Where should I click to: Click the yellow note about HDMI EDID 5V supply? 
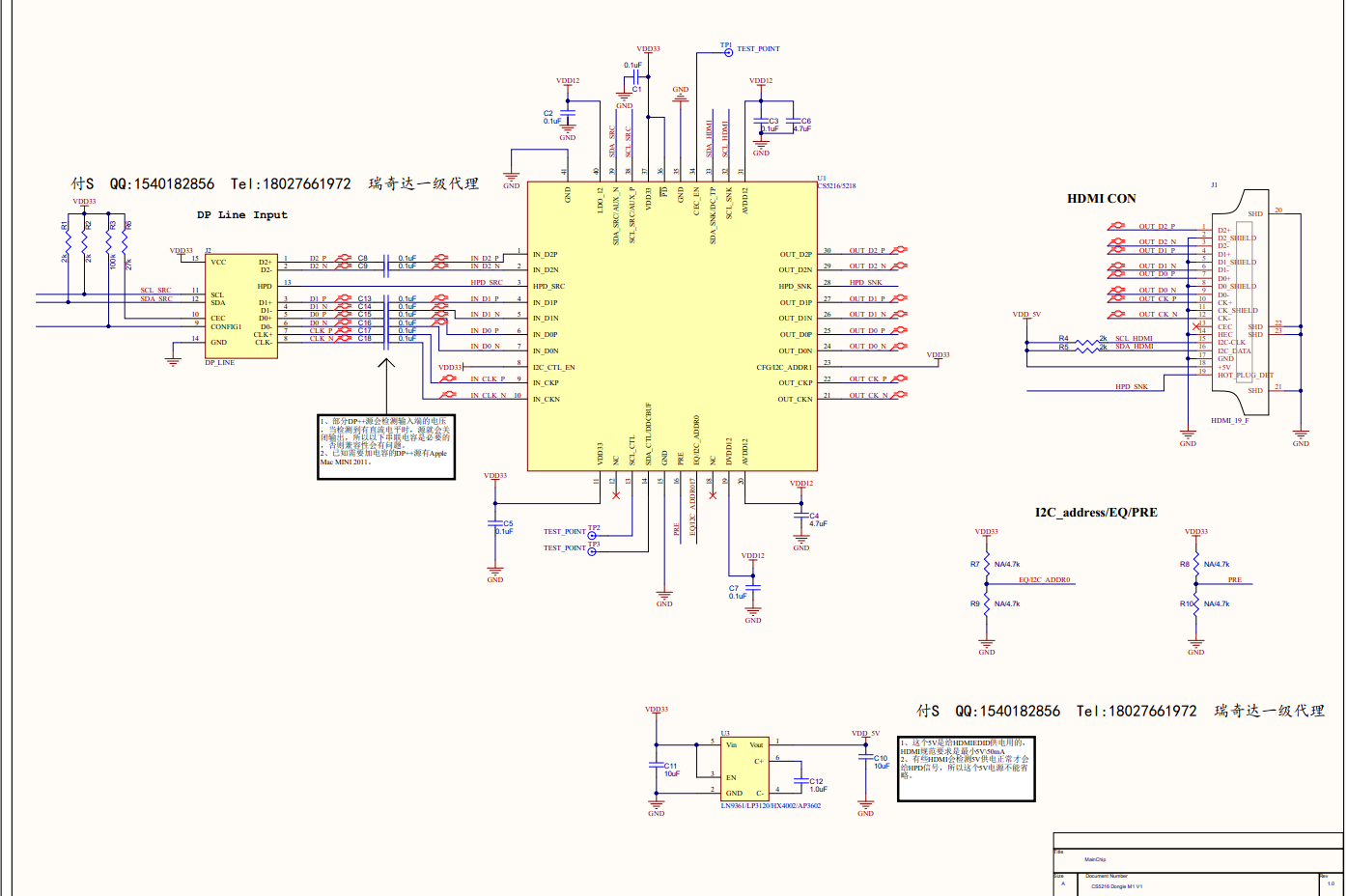tap(966, 768)
